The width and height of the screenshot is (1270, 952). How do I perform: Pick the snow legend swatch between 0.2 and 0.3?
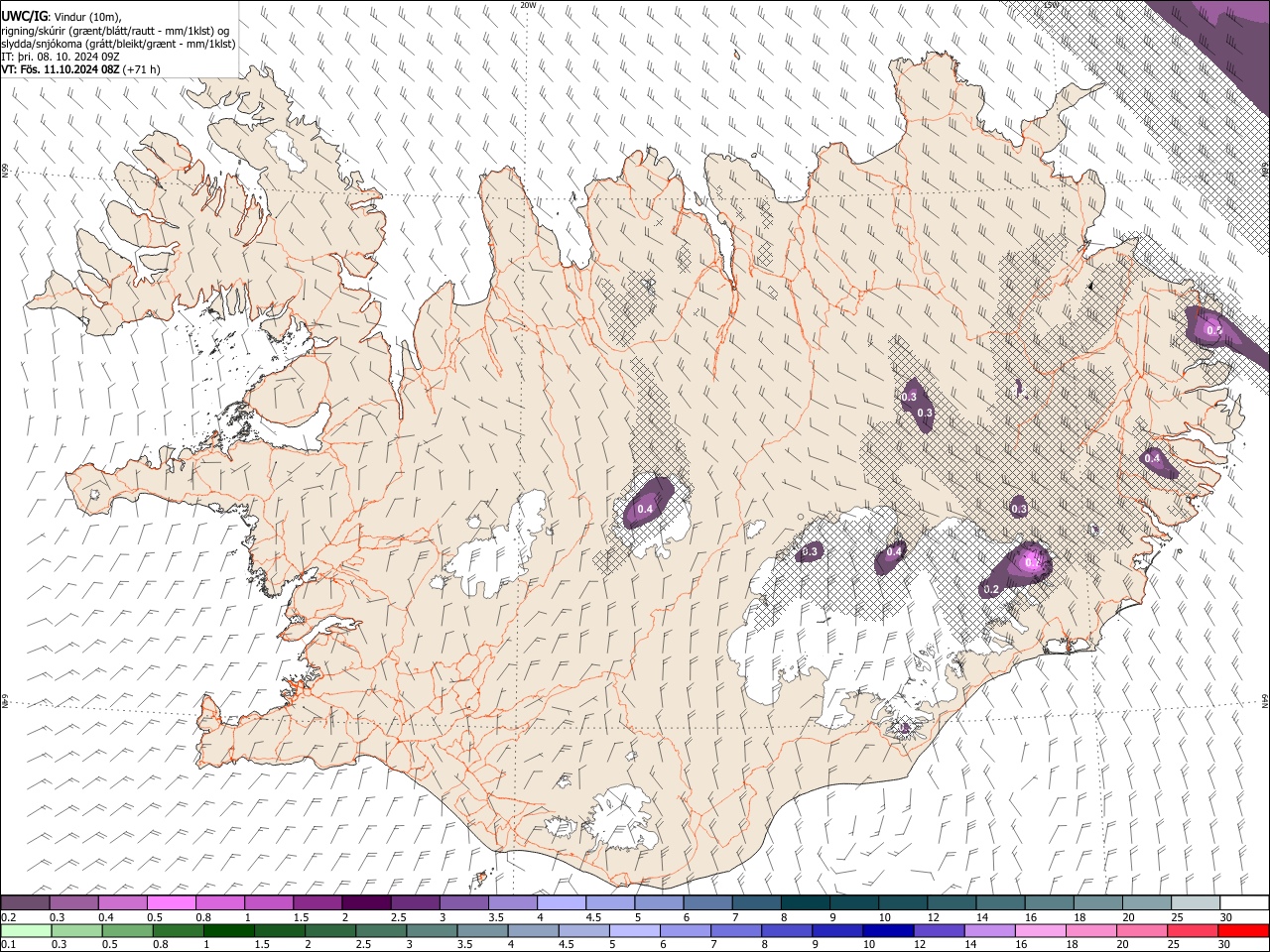(25, 902)
